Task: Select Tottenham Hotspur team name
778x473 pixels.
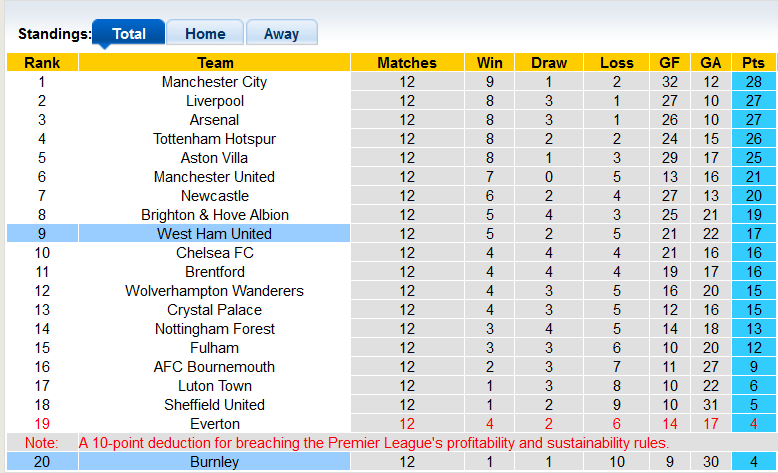Action: point(214,139)
